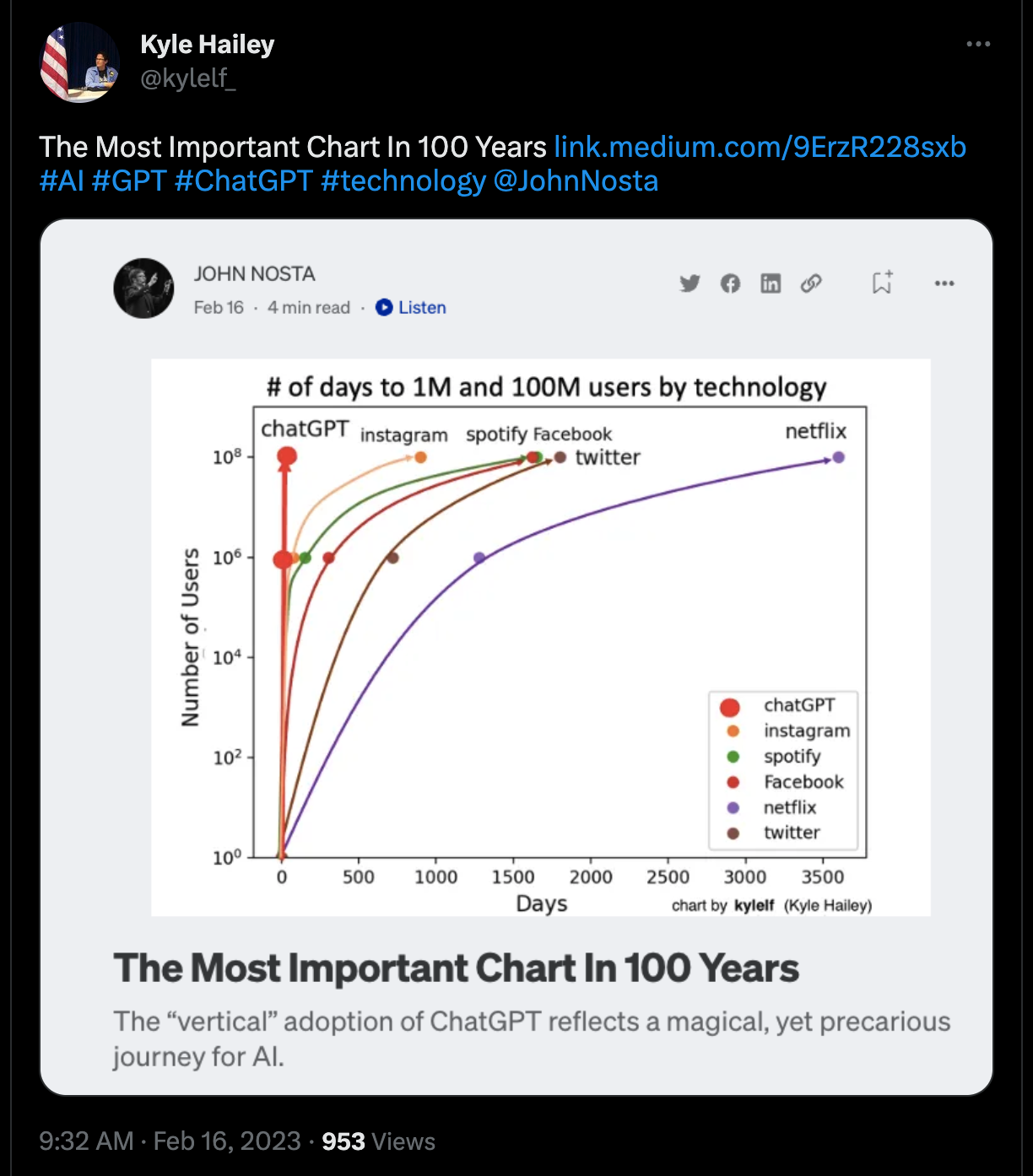The width and height of the screenshot is (1033, 1176).
Task: Click the @kylelf_ handle
Action: [x=188, y=78]
